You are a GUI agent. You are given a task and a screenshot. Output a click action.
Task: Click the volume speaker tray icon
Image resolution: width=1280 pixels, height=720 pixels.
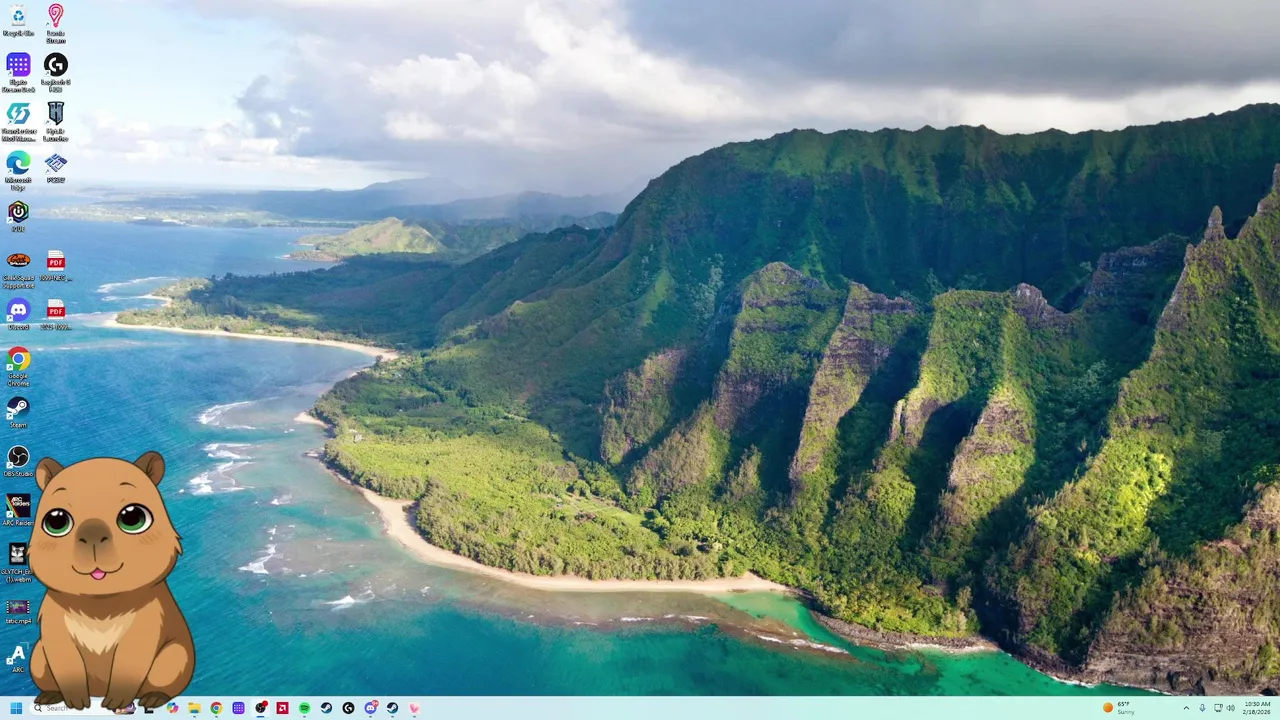click(1231, 708)
